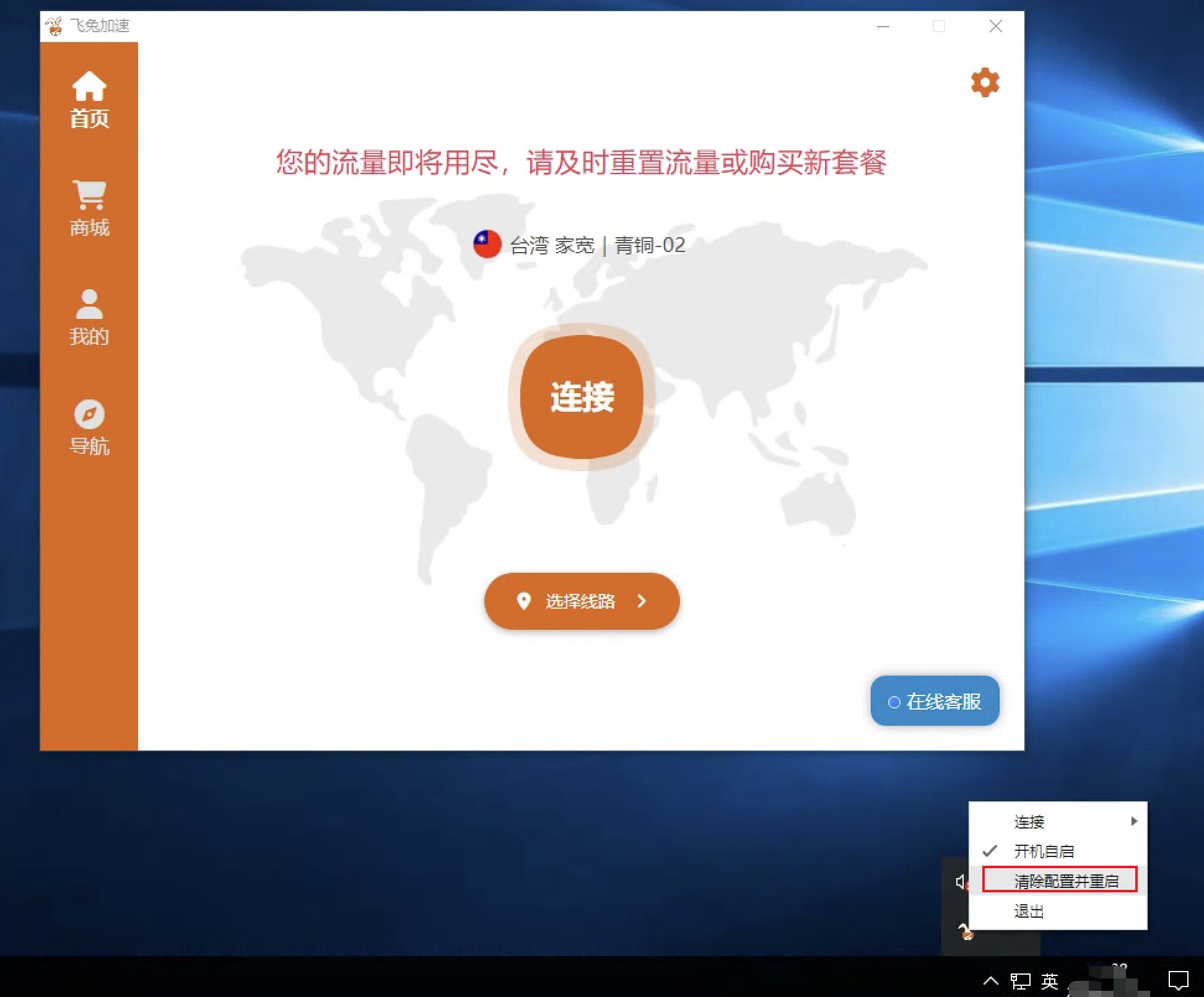Open the notification center icon
Viewport: 1204px width, 997px height.
click(1178, 981)
